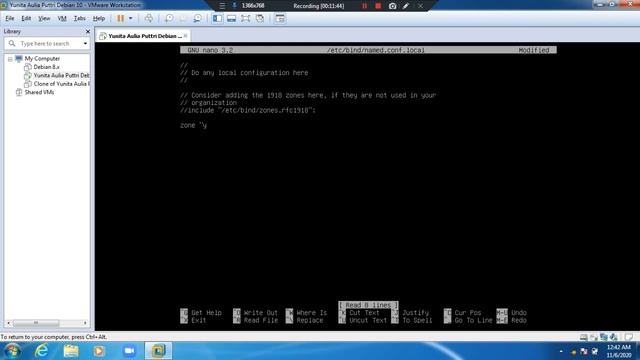Open the recorder hamburger menu icon
The width and height of the screenshot is (640, 360).
222,6
